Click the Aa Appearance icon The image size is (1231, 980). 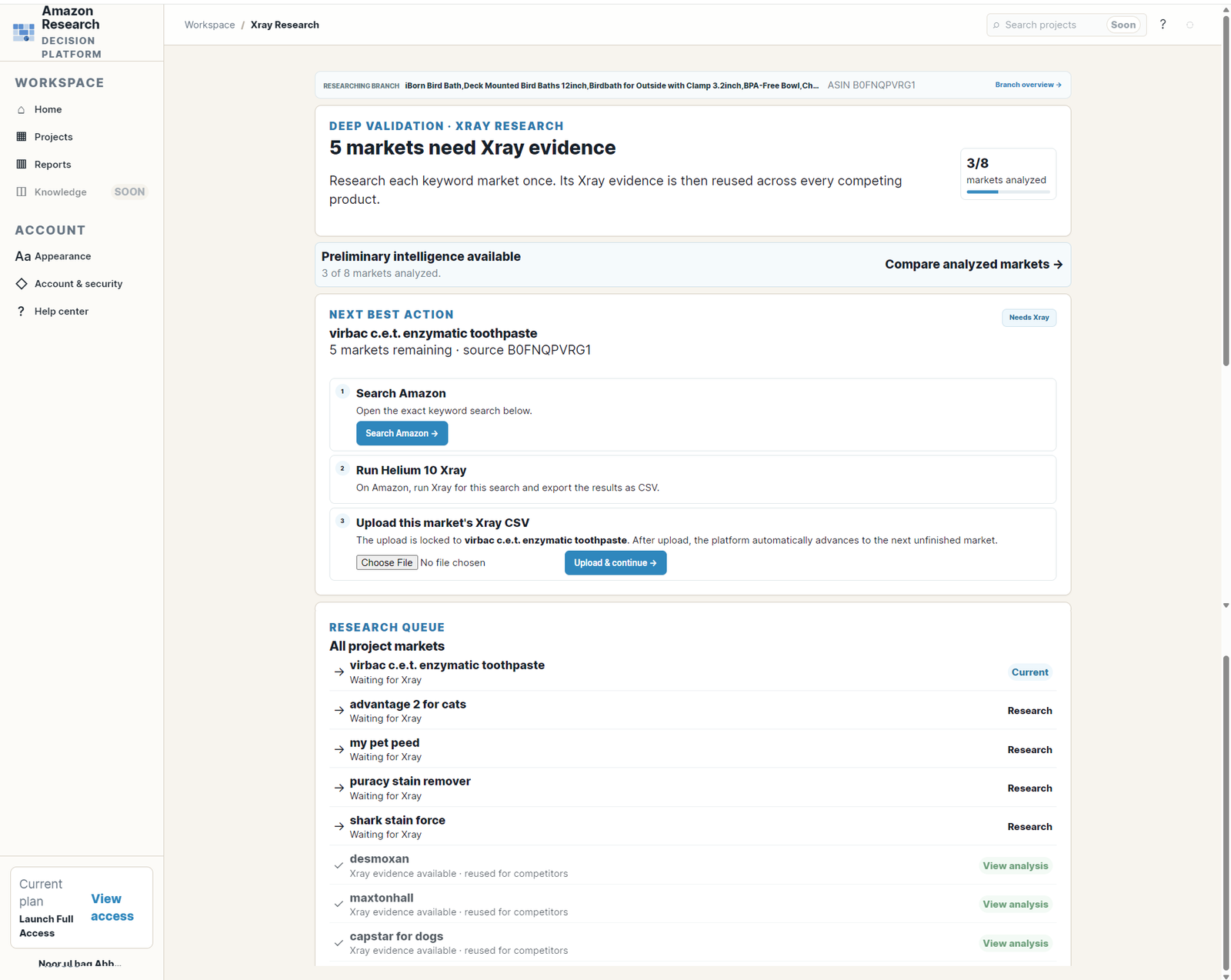point(23,256)
